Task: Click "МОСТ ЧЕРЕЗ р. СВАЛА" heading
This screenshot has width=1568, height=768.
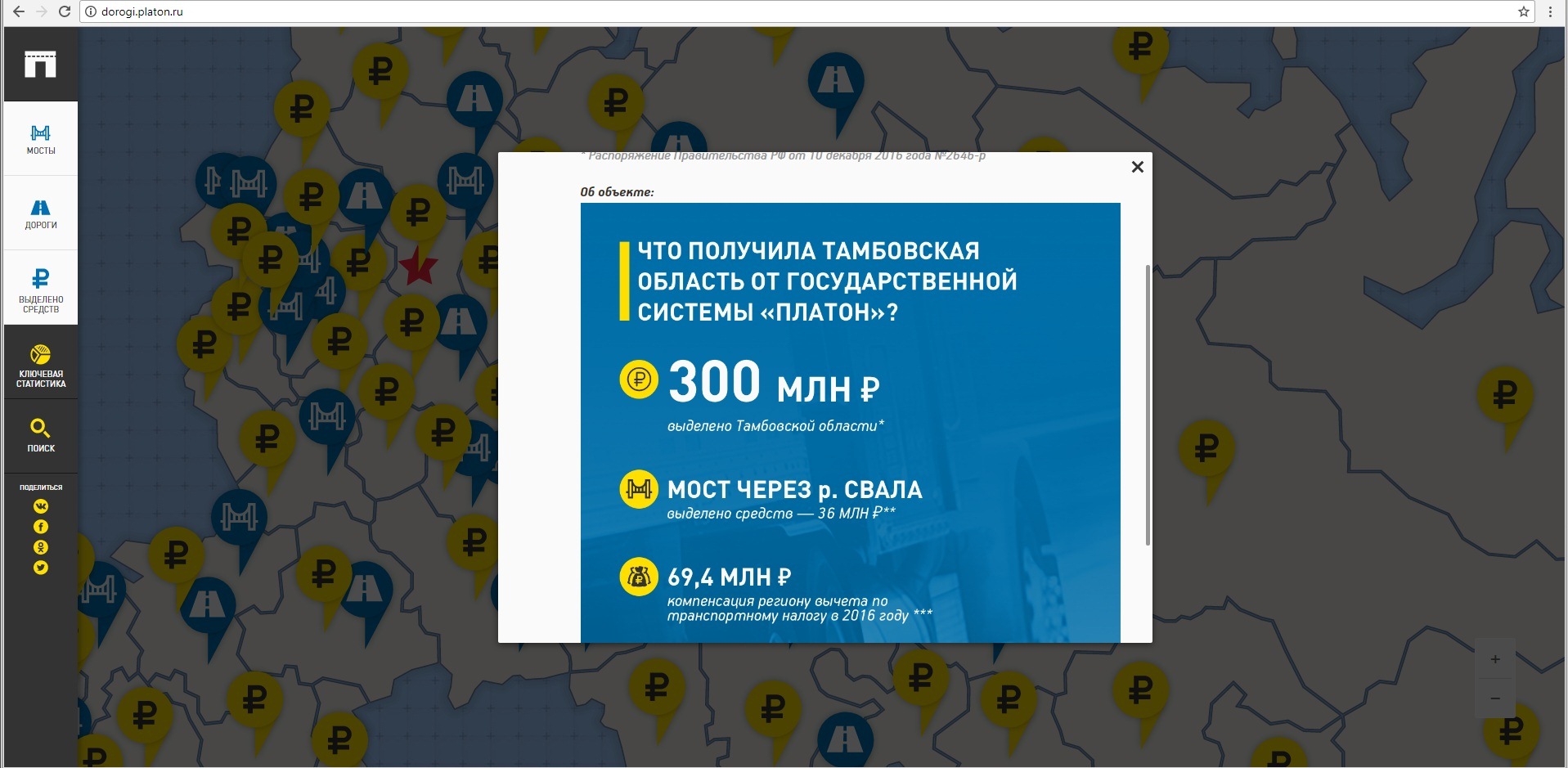Action: tap(794, 489)
